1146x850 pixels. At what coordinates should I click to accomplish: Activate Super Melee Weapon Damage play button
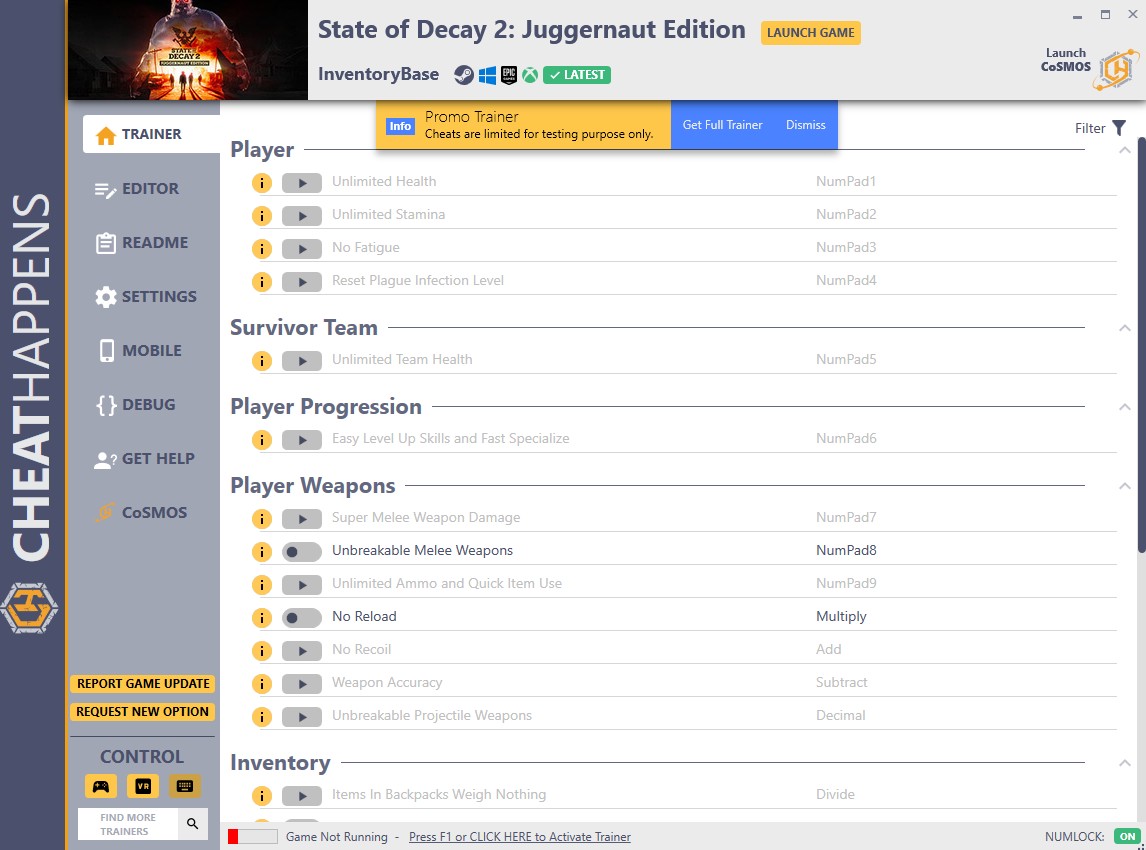pos(302,519)
